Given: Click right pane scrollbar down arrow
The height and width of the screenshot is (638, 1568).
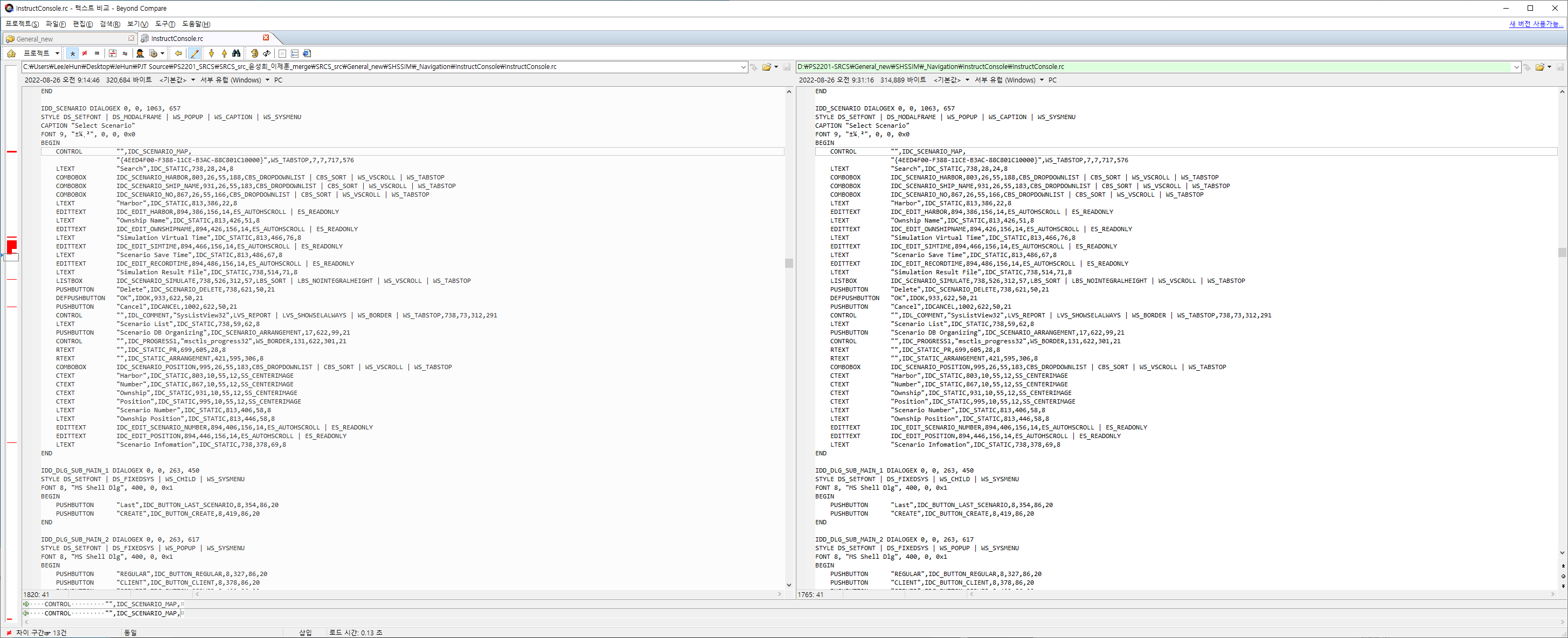Looking at the screenshot, I should [1562, 553].
